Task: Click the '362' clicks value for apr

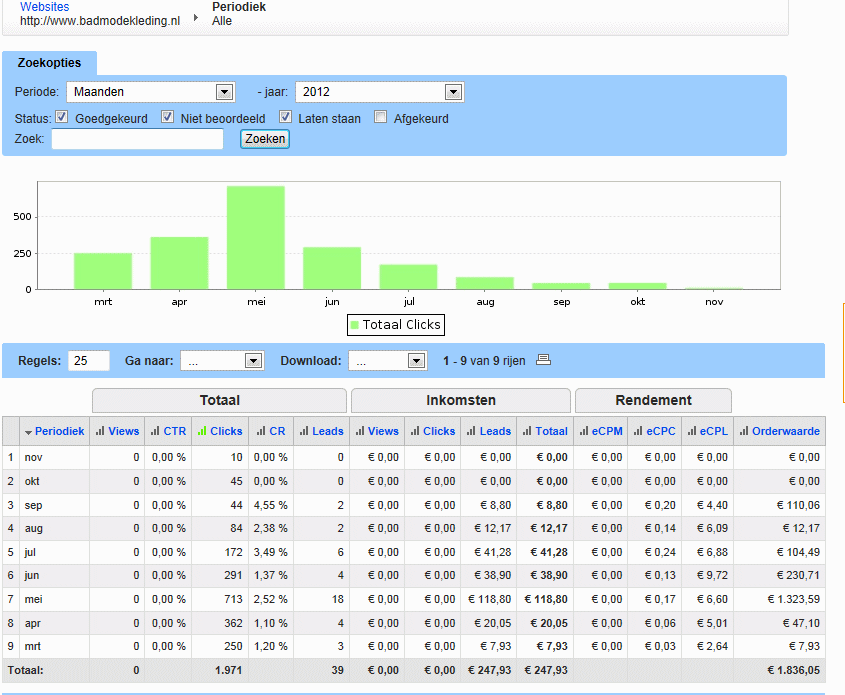Action: tap(233, 623)
